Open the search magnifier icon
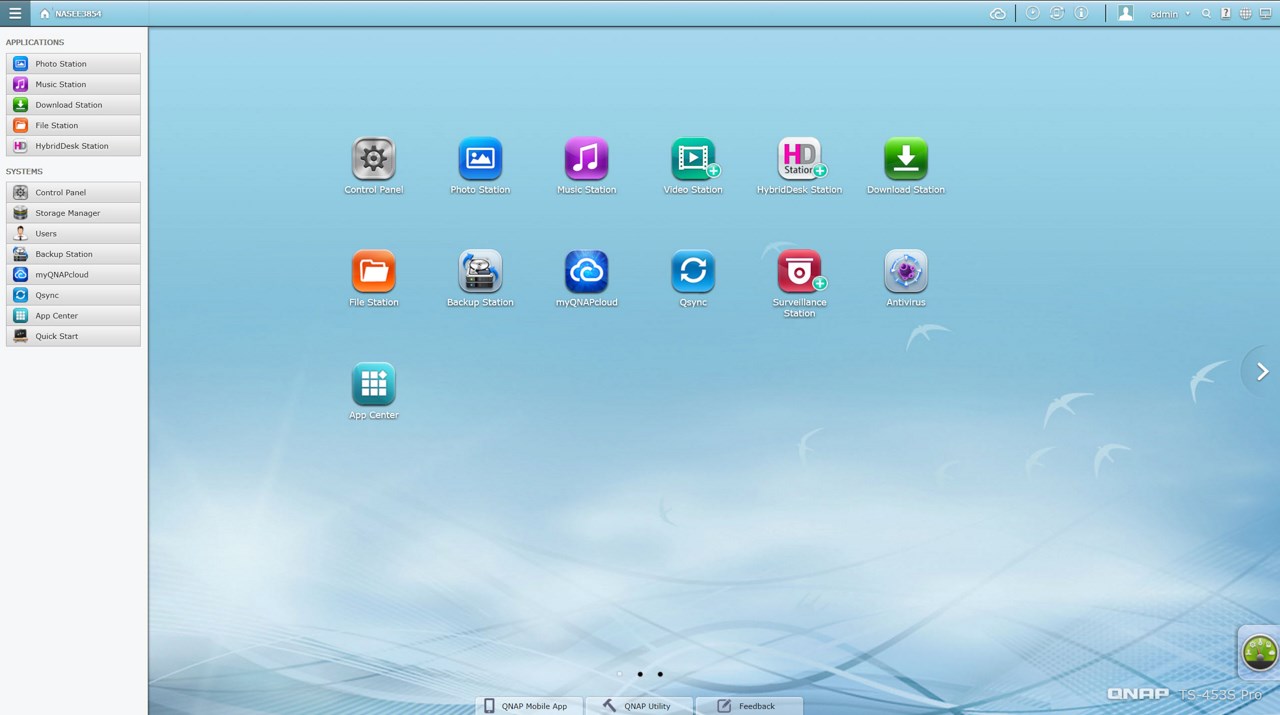Viewport: 1280px width, 715px height. [x=1207, y=14]
